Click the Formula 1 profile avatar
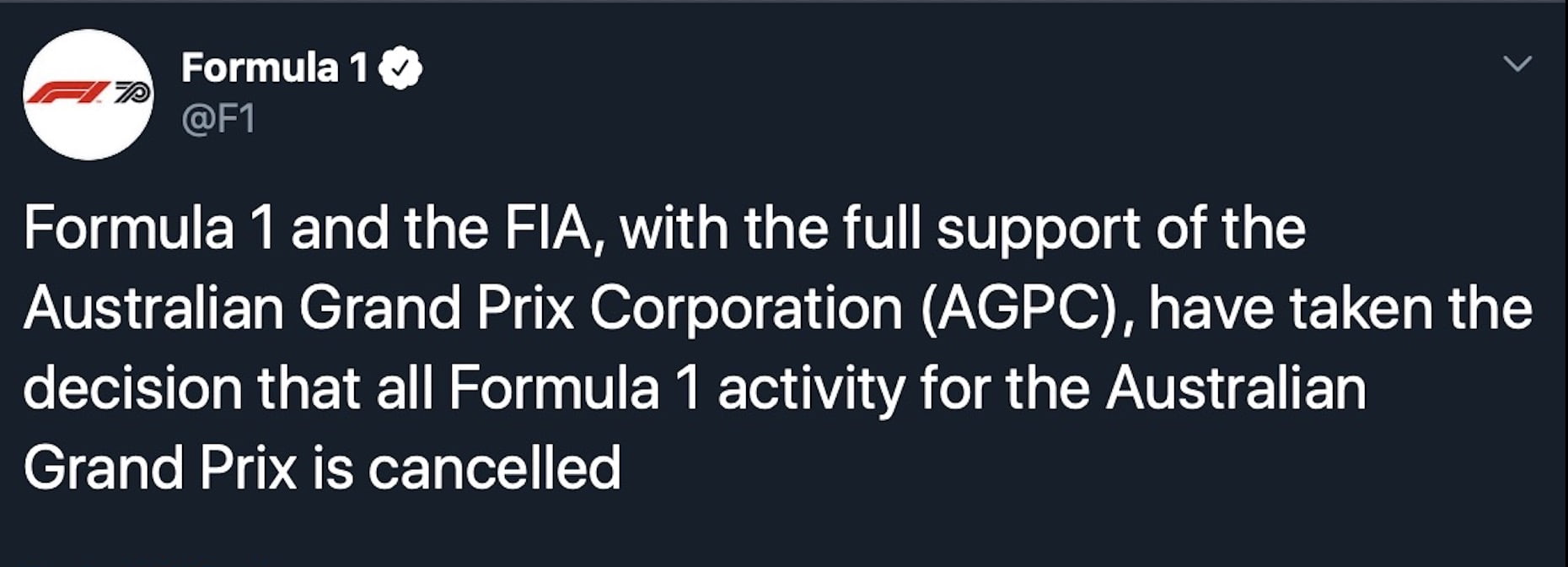 pos(88,94)
